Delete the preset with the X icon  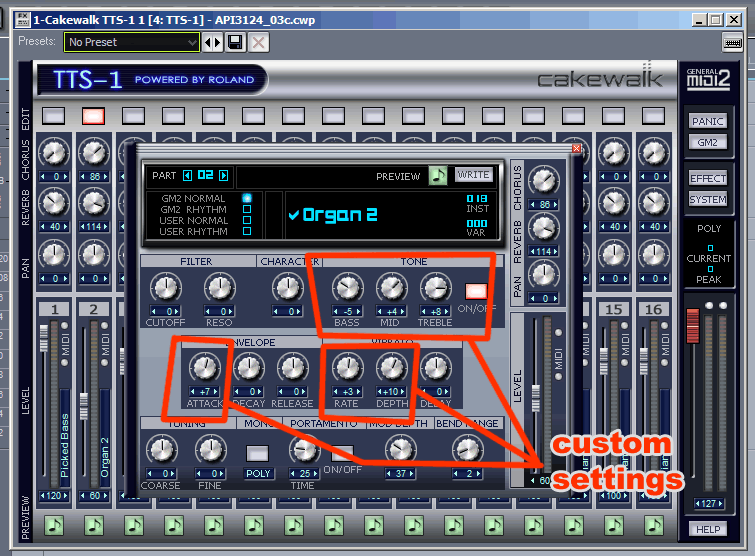[x=258, y=42]
